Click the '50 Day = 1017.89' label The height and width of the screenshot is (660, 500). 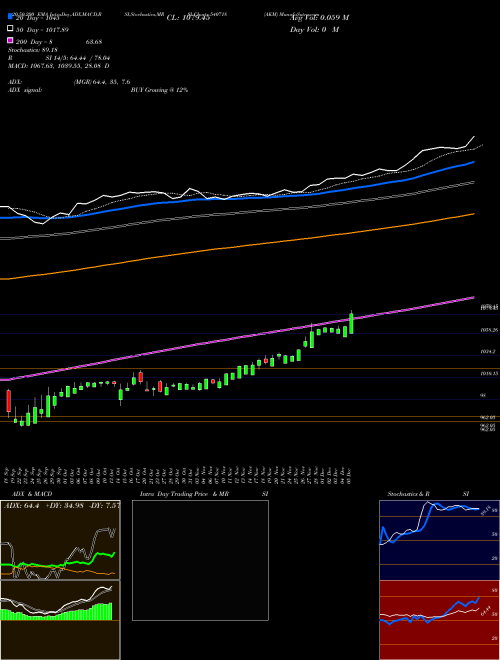43,29
